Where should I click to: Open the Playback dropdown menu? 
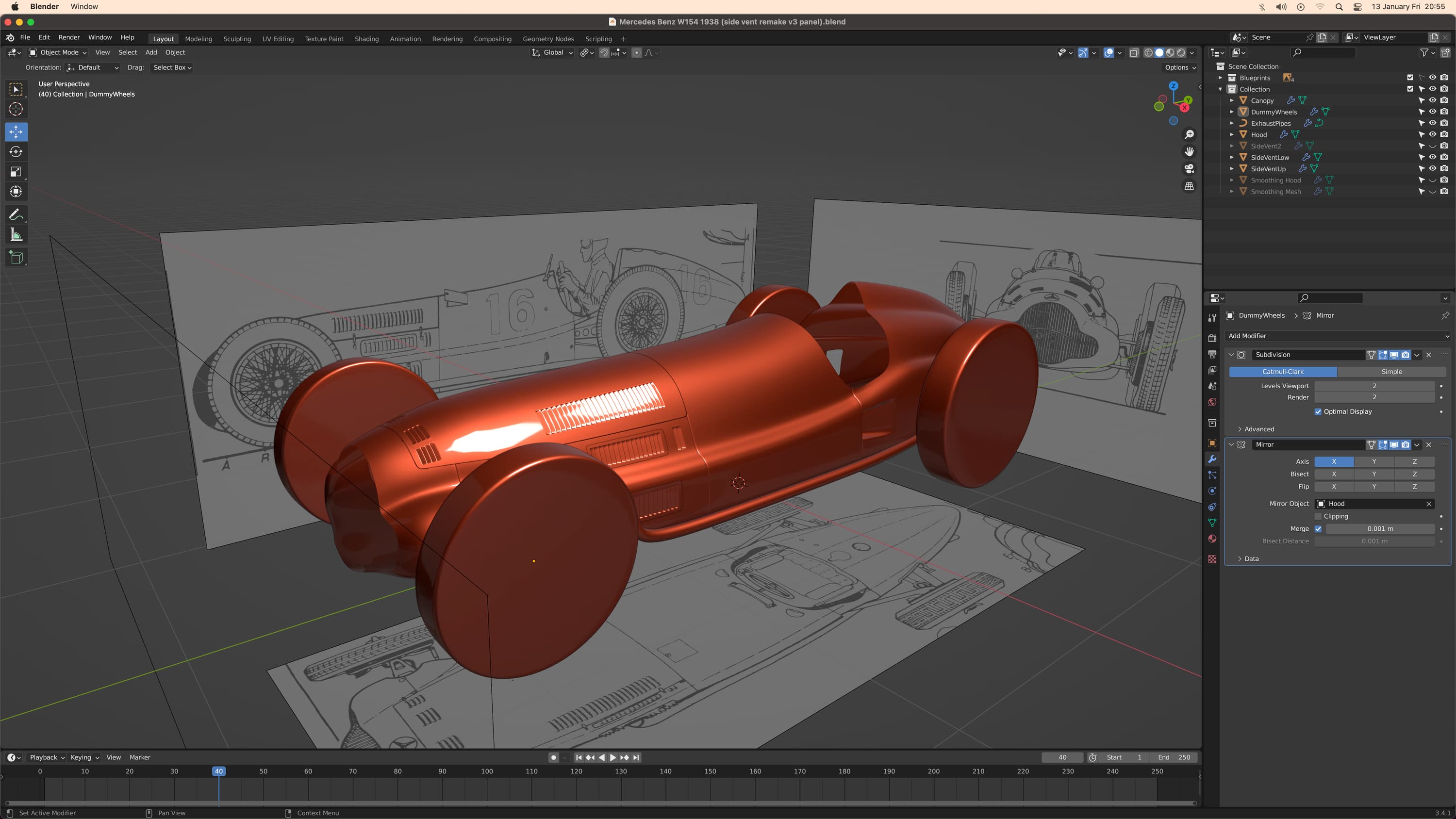47,757
